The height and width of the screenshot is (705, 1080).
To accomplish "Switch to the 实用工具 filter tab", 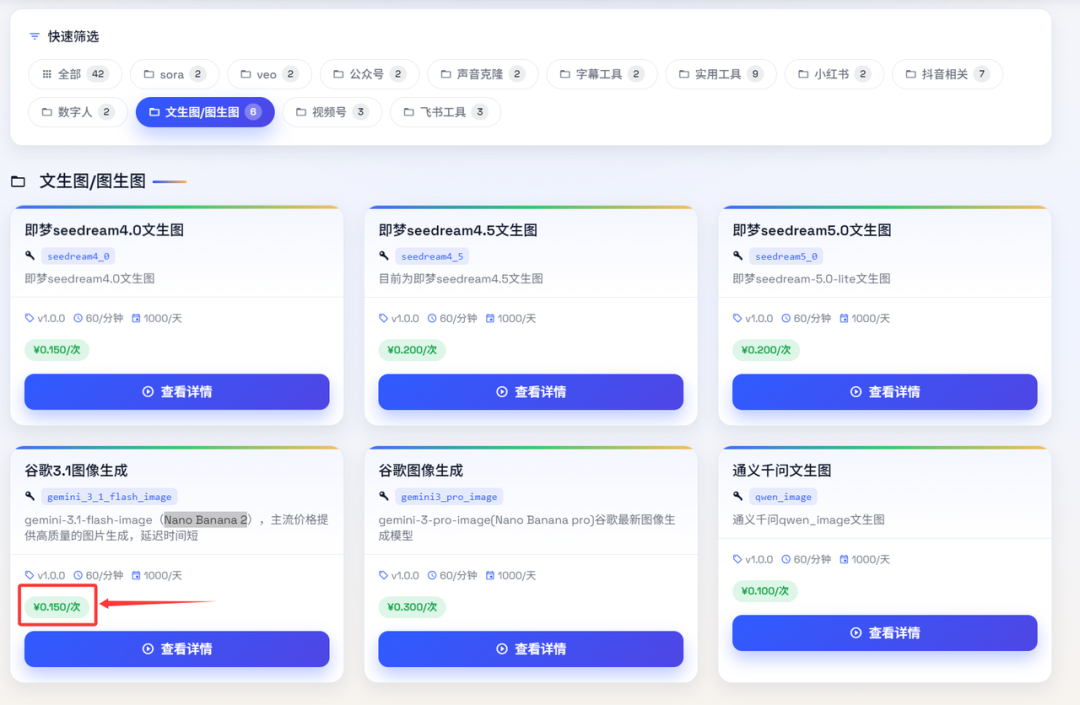I will (x=721, y=74).
